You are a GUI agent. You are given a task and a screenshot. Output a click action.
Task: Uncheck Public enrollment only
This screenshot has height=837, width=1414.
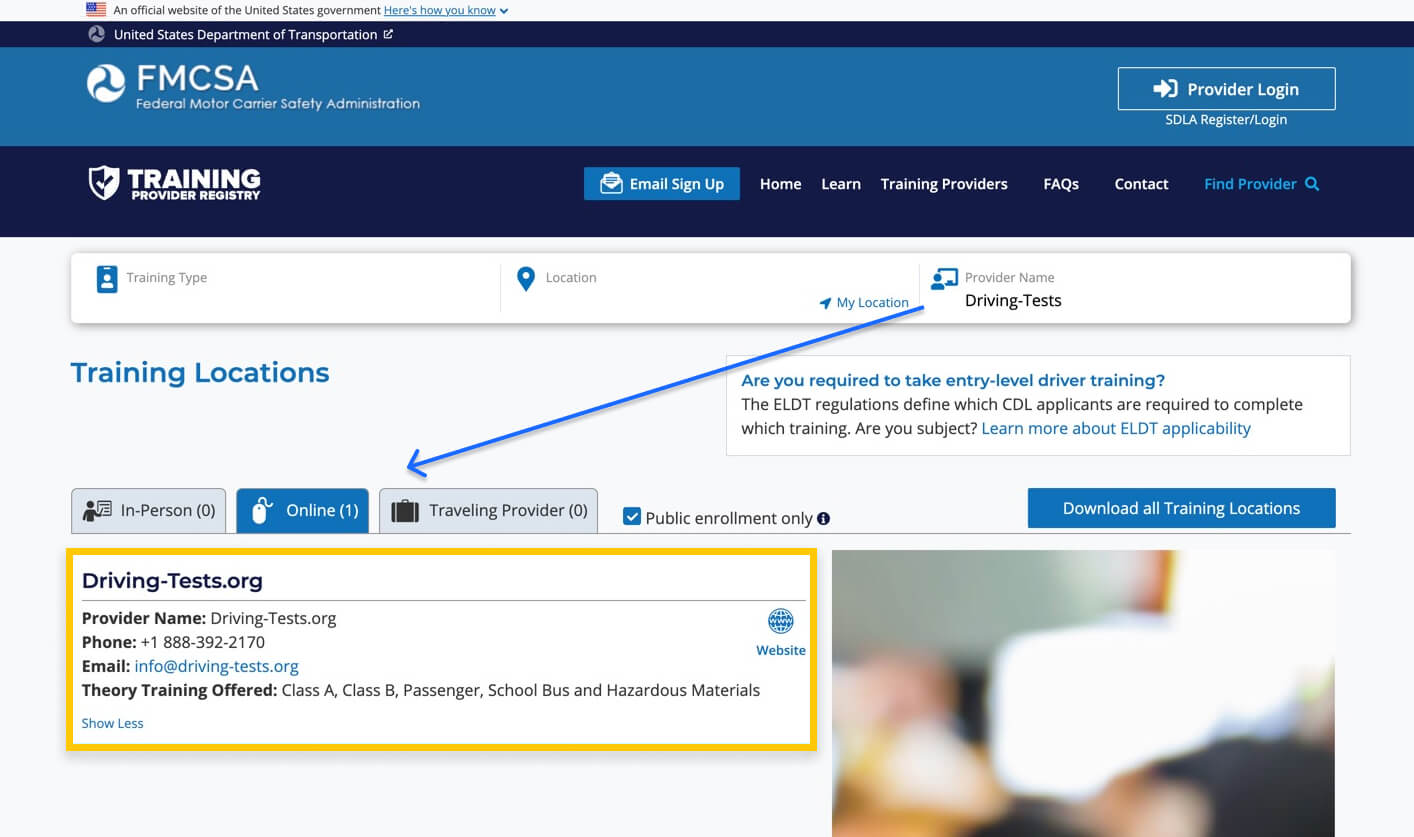pyautogui.click(x=632, y=516)
